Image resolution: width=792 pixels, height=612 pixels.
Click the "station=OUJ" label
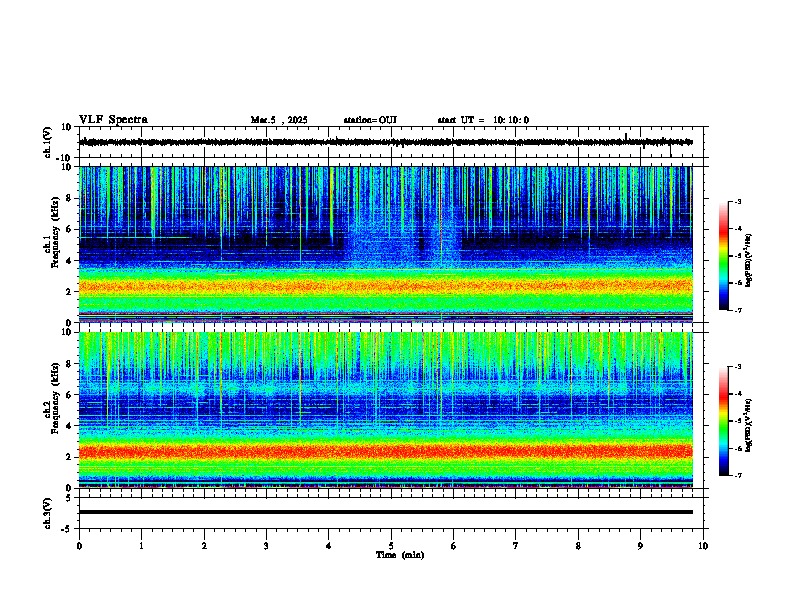370,120
